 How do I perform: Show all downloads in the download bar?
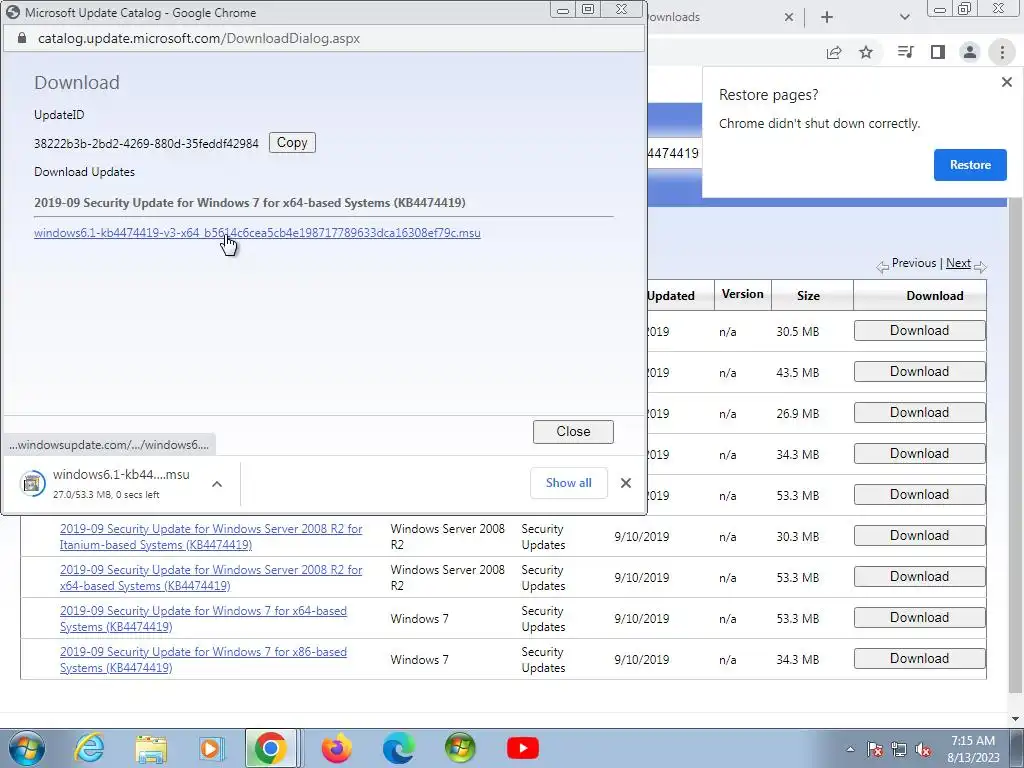569,483
